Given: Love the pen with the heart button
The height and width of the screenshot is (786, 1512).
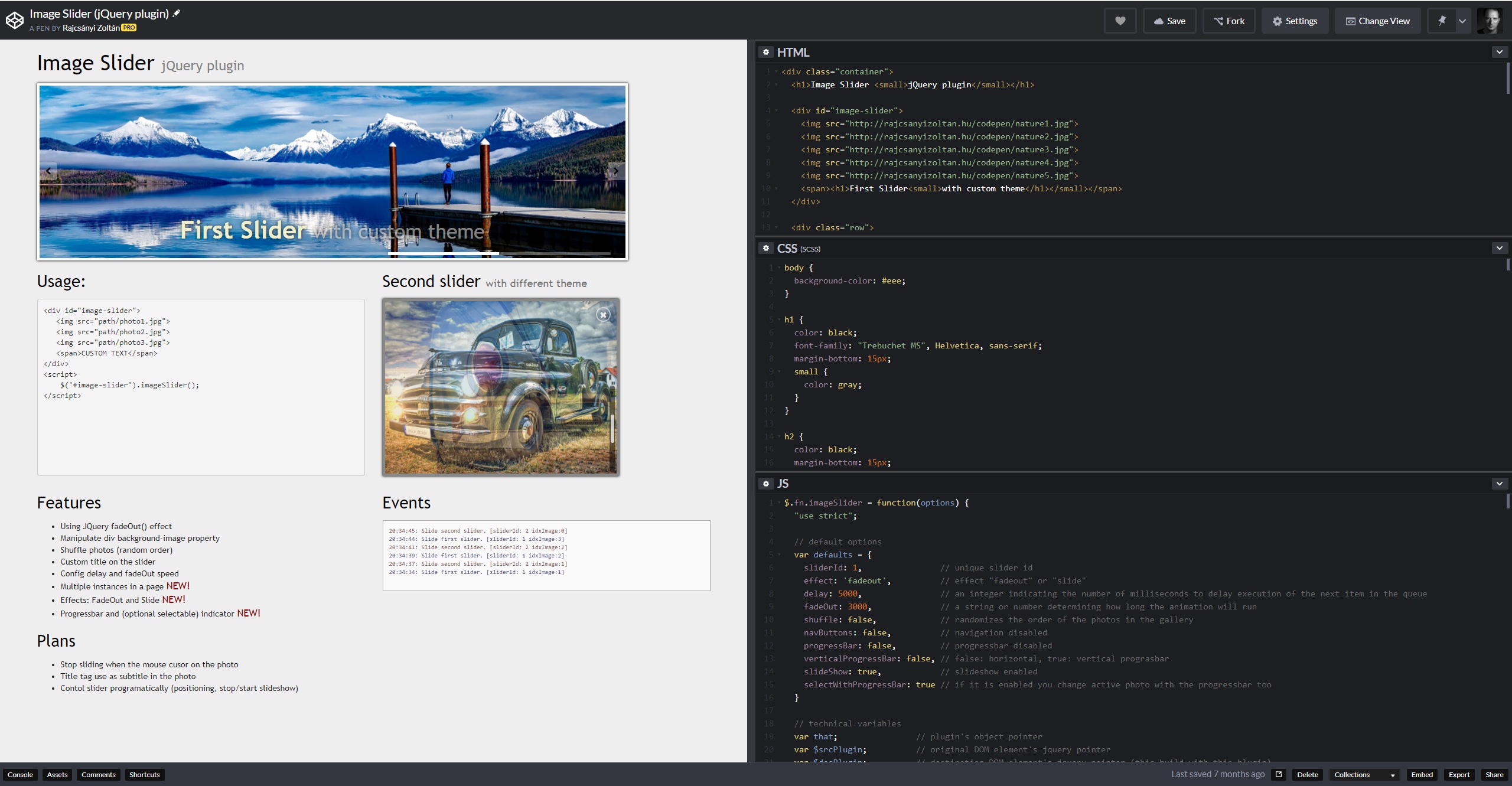Looking at the screenshot, I should pyautogui.click(x=1120, y=21).
